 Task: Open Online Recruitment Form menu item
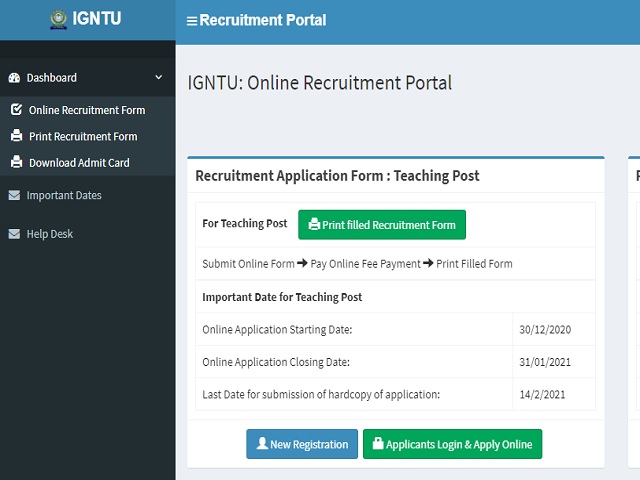(x=87, y=110)
